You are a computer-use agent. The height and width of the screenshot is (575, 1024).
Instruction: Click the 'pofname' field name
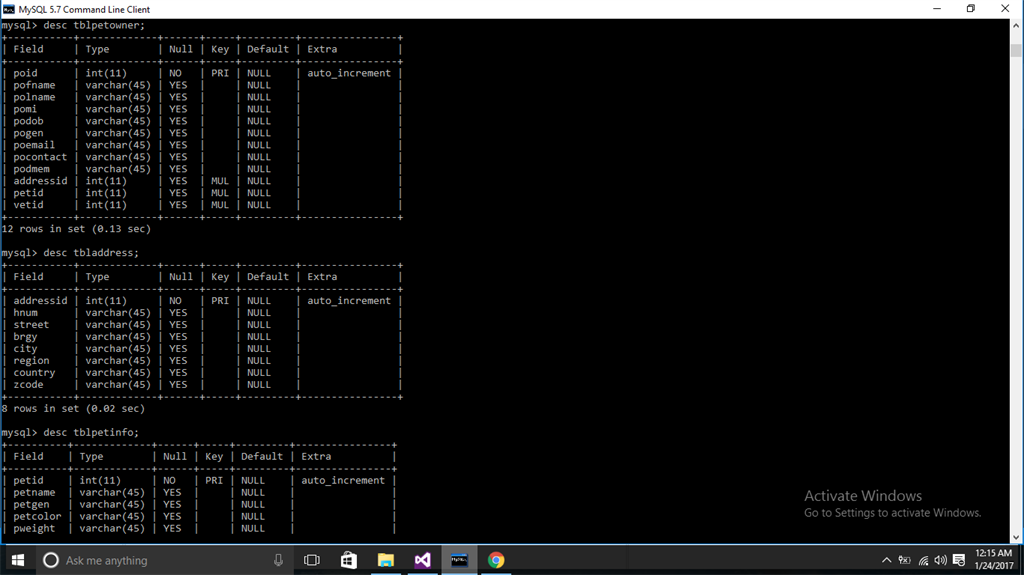click(x=34, y=85)
